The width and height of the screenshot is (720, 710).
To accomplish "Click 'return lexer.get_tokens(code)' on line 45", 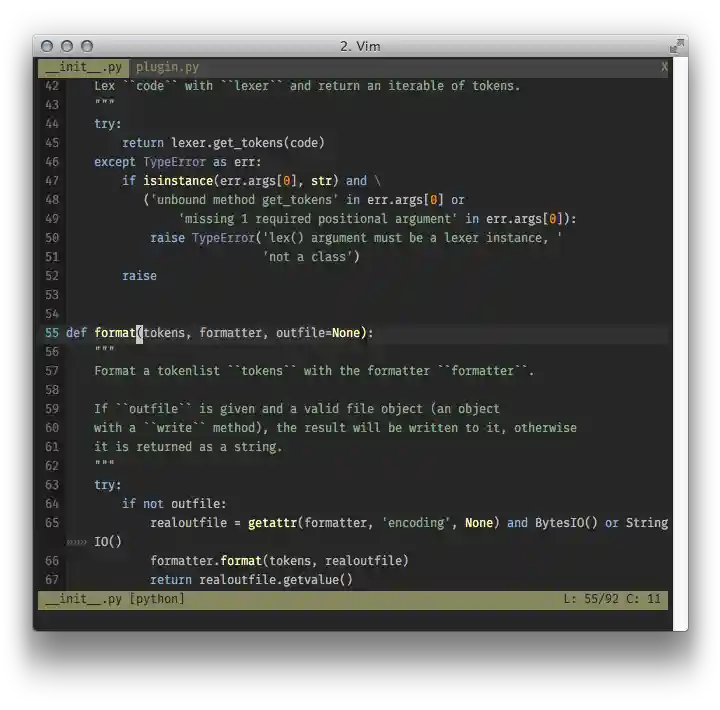I will coord(223,143).
